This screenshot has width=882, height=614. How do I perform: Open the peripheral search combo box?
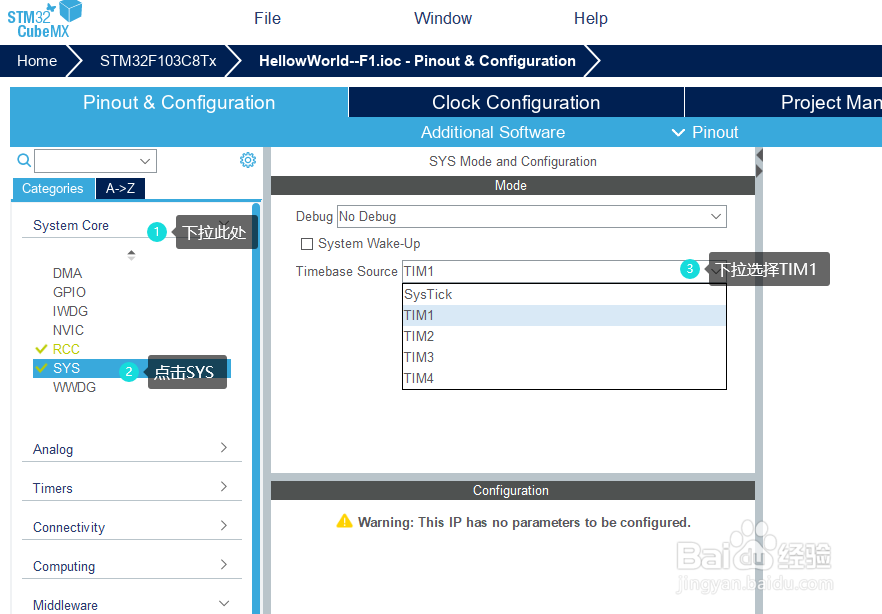click(95, 161)
